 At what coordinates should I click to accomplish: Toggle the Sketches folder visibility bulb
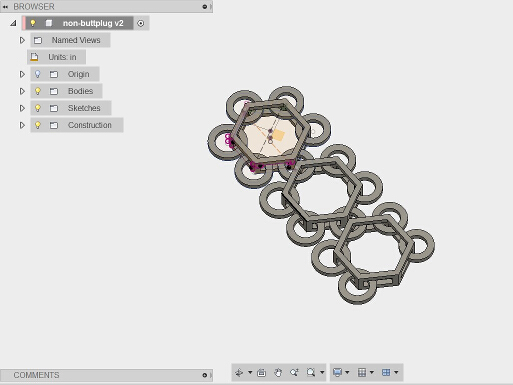[38, 108]
